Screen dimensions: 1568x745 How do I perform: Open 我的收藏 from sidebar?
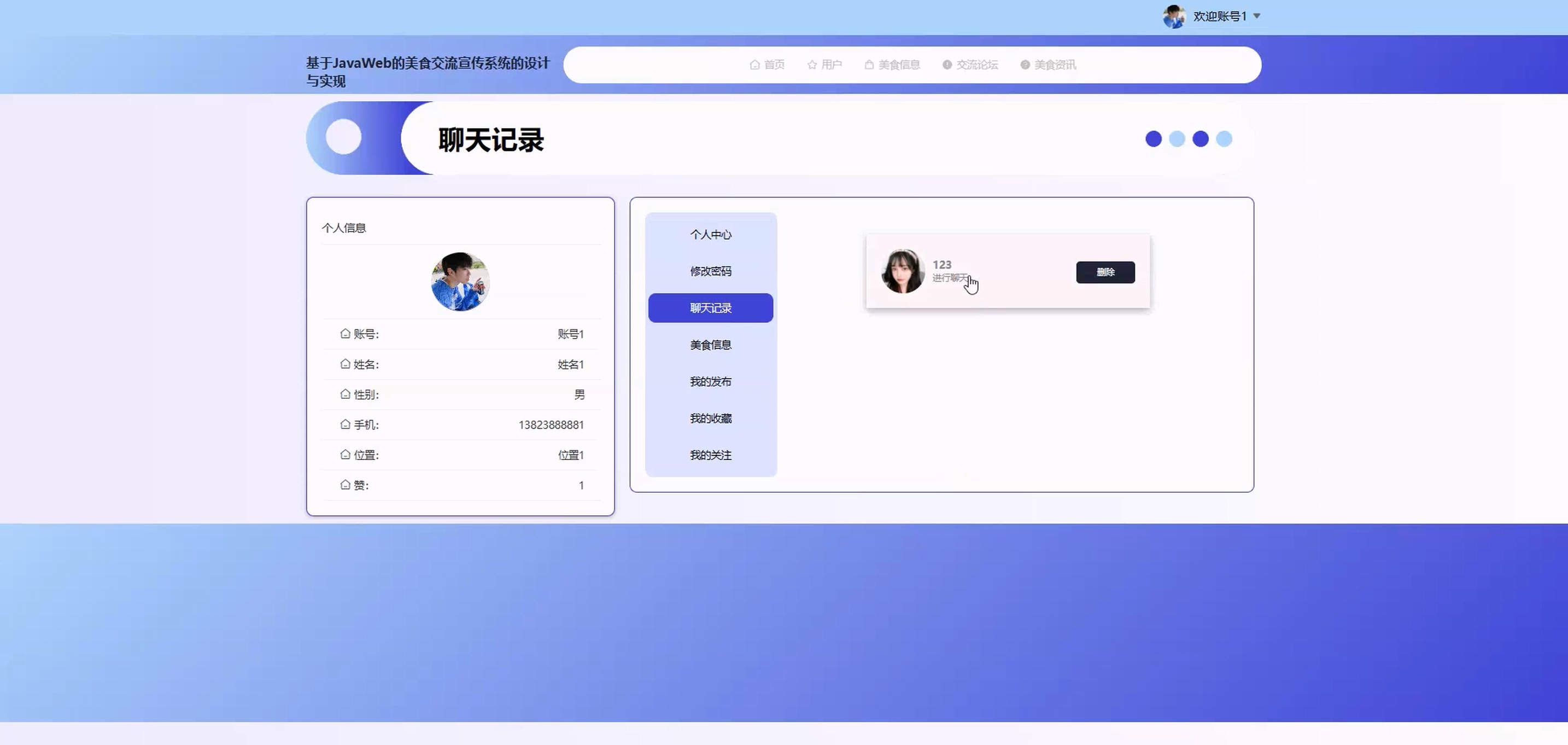[710, 418]
